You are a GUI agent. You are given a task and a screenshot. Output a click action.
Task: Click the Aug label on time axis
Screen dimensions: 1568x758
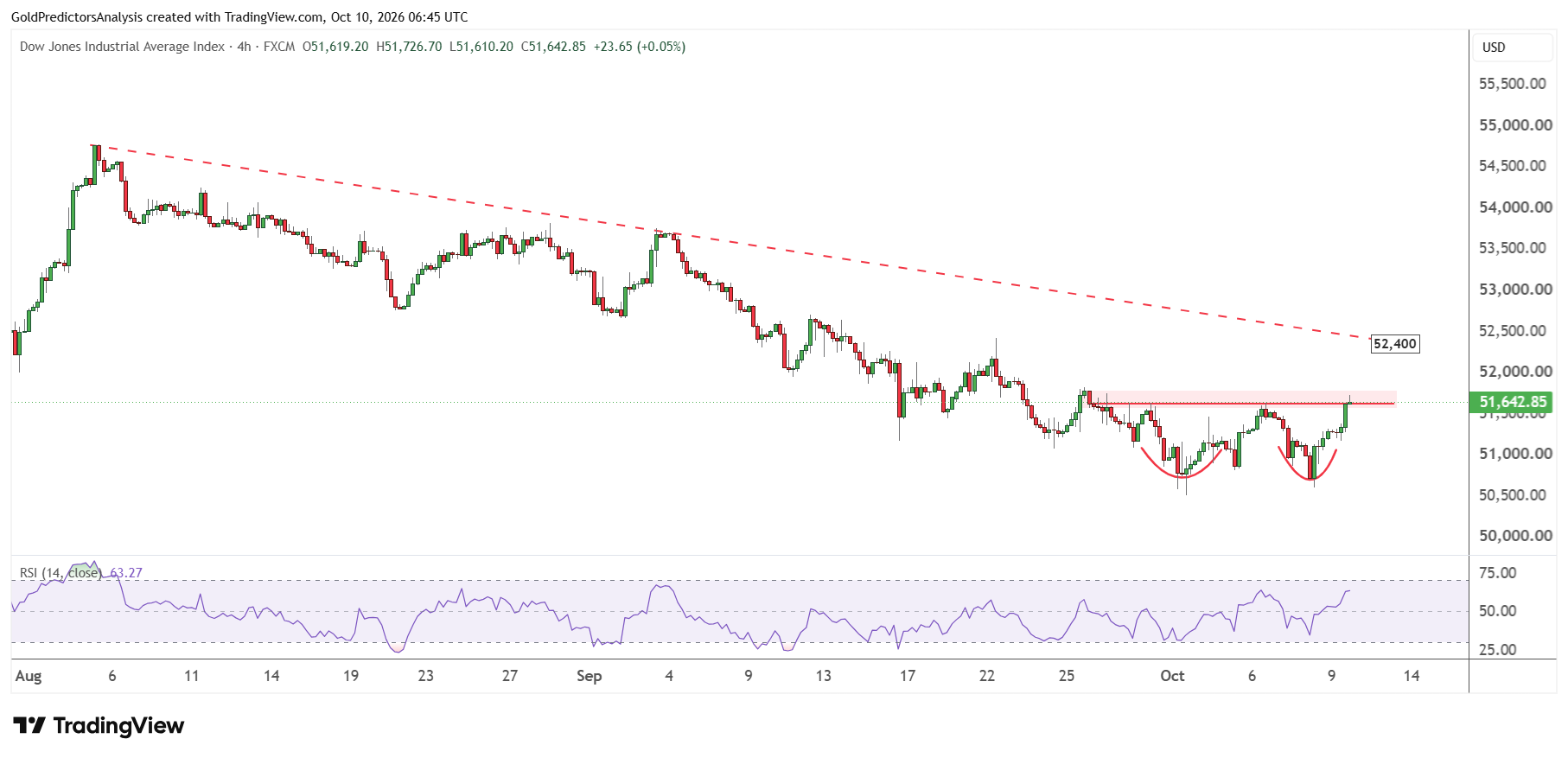29,676
